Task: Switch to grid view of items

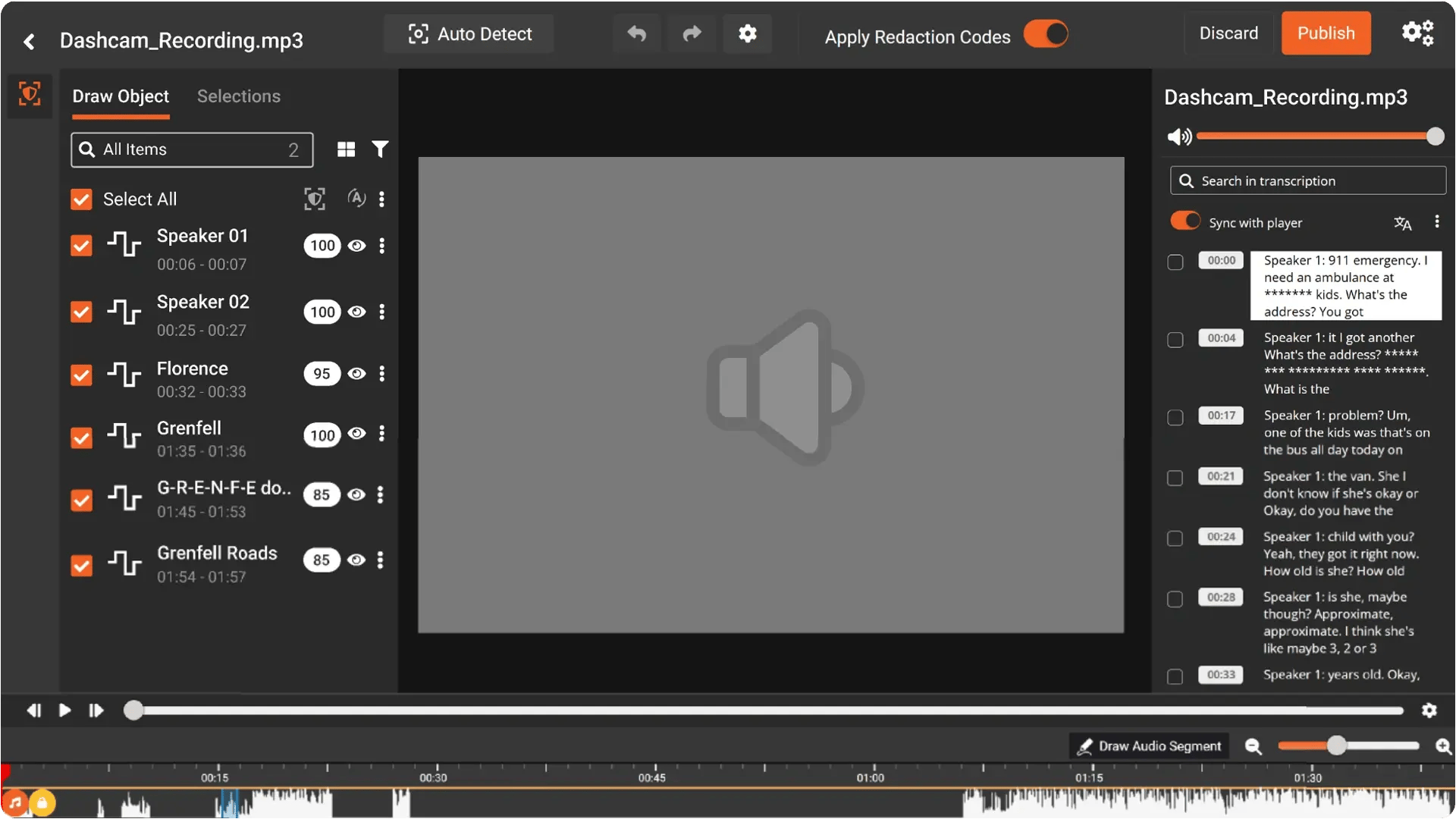Action: coord(346,149)
